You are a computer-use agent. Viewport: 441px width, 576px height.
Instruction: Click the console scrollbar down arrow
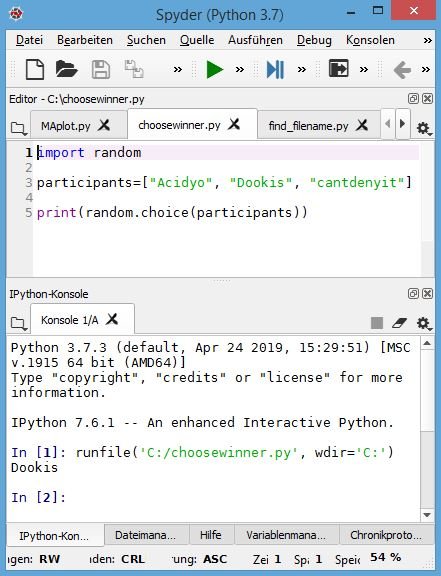tap(427, 515)
